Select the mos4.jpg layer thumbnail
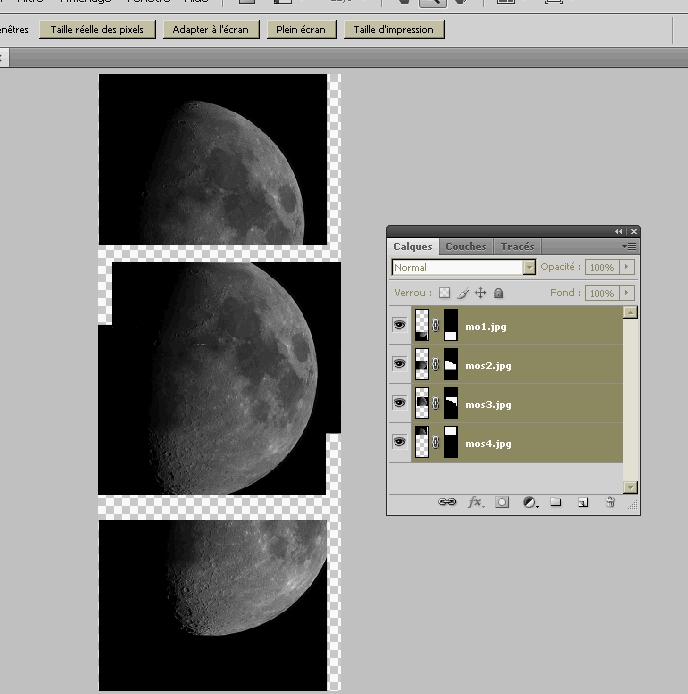Screen dimensions: 688x694 click(x=422, y=442)
